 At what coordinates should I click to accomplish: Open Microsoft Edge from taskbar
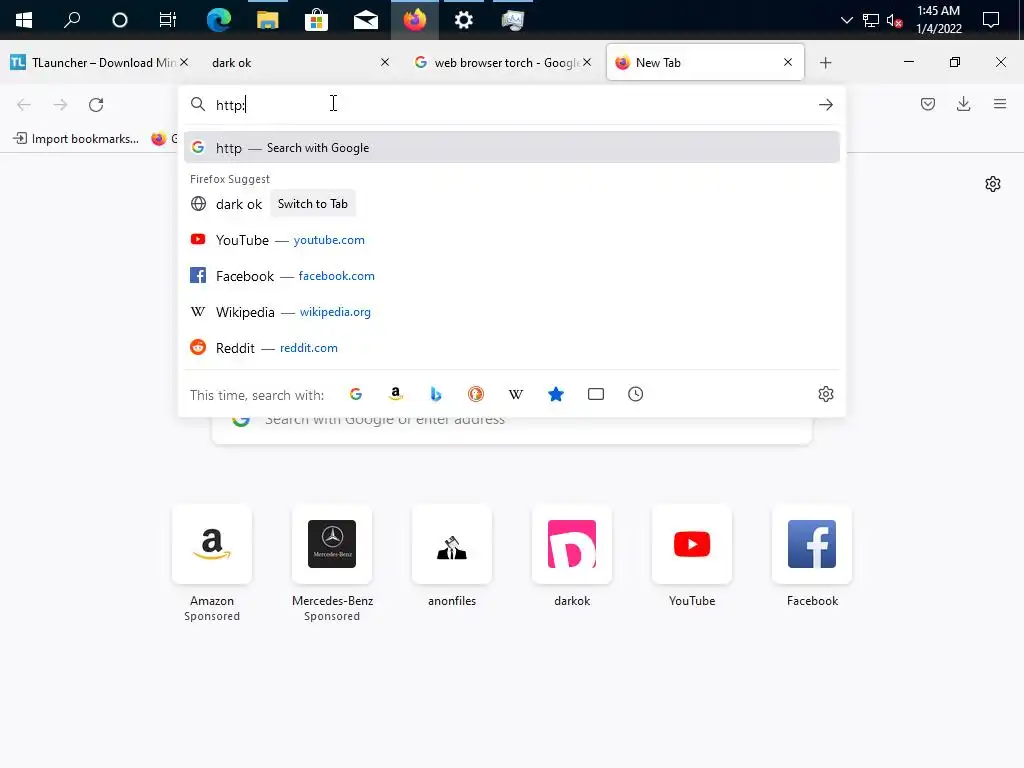point(219,20)
